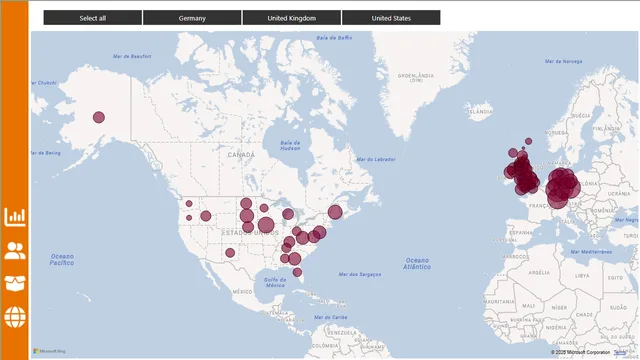Click the Baía de Hudson label
This screenshot has width=640, height=360.
290,145
